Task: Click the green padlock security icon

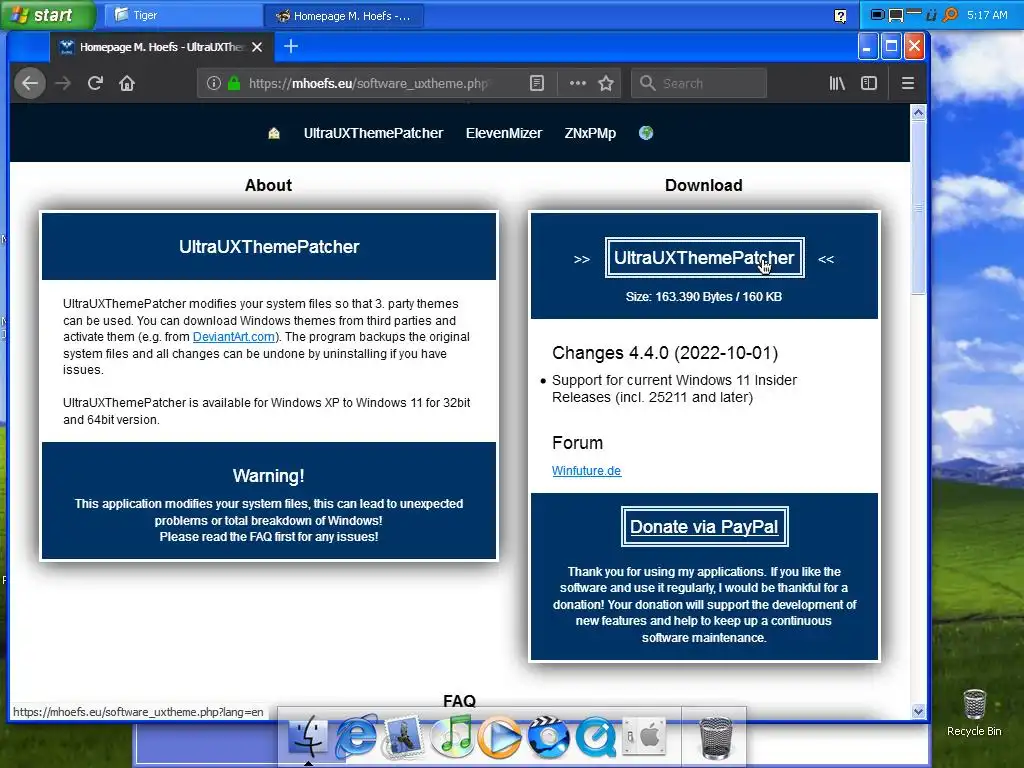Action: (234, 84)
